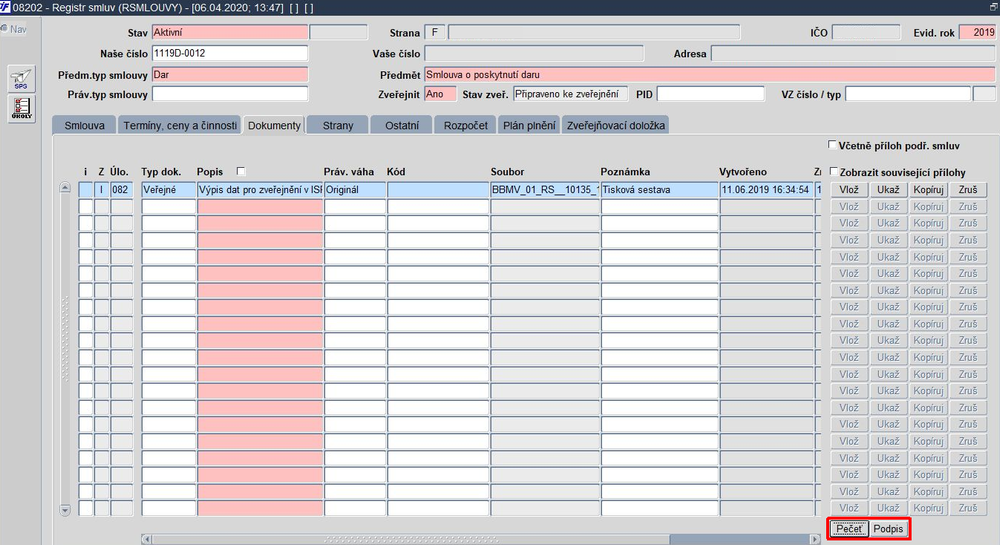Click the table scroll up arrow
This screenshot has width=1000, height=545.
pos(65,187)
